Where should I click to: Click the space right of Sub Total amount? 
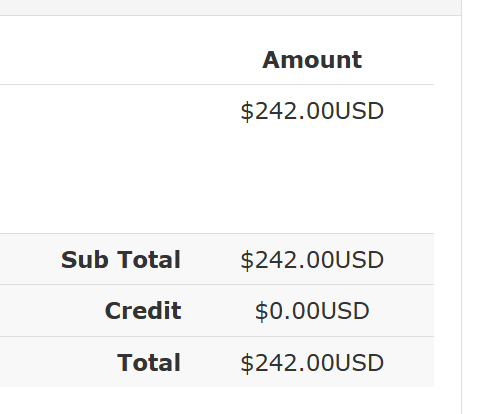point(409,259)
